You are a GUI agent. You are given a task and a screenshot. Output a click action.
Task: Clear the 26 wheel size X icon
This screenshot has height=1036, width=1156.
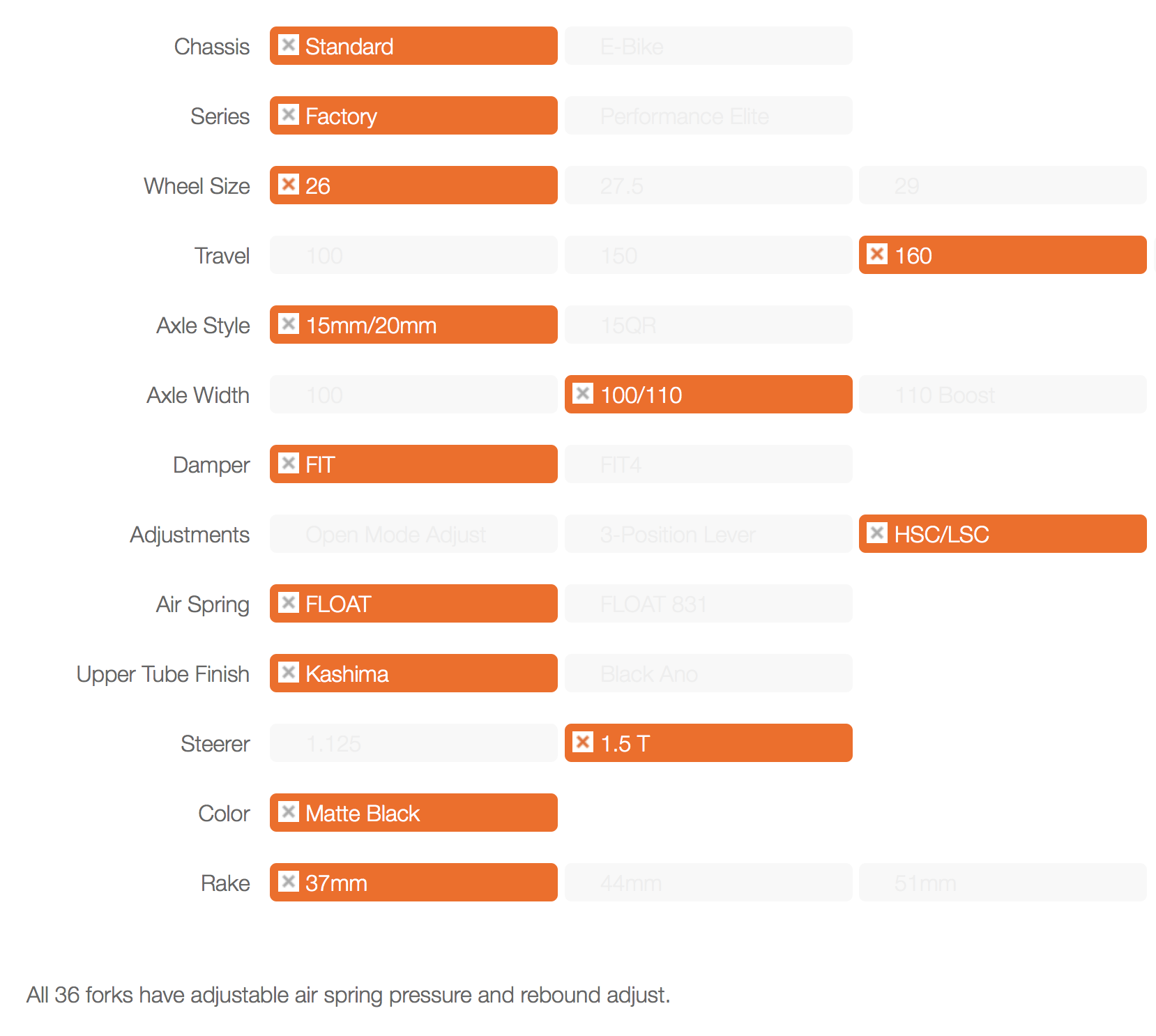pos(289,185)
